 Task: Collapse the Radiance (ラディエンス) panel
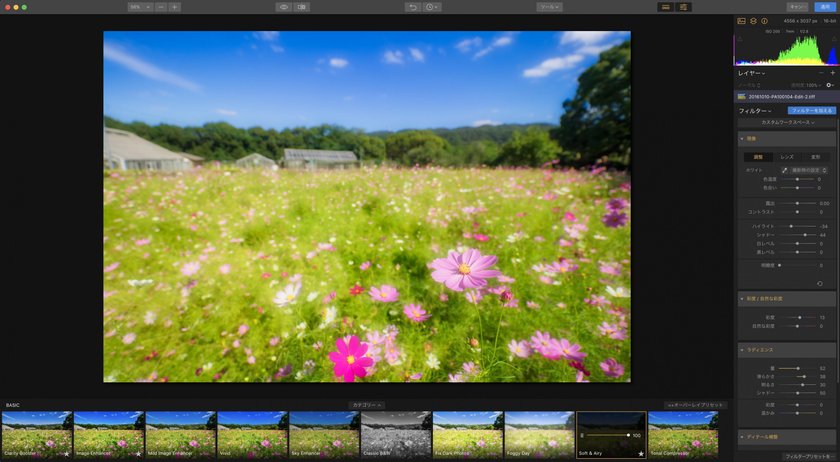[742, 350]
